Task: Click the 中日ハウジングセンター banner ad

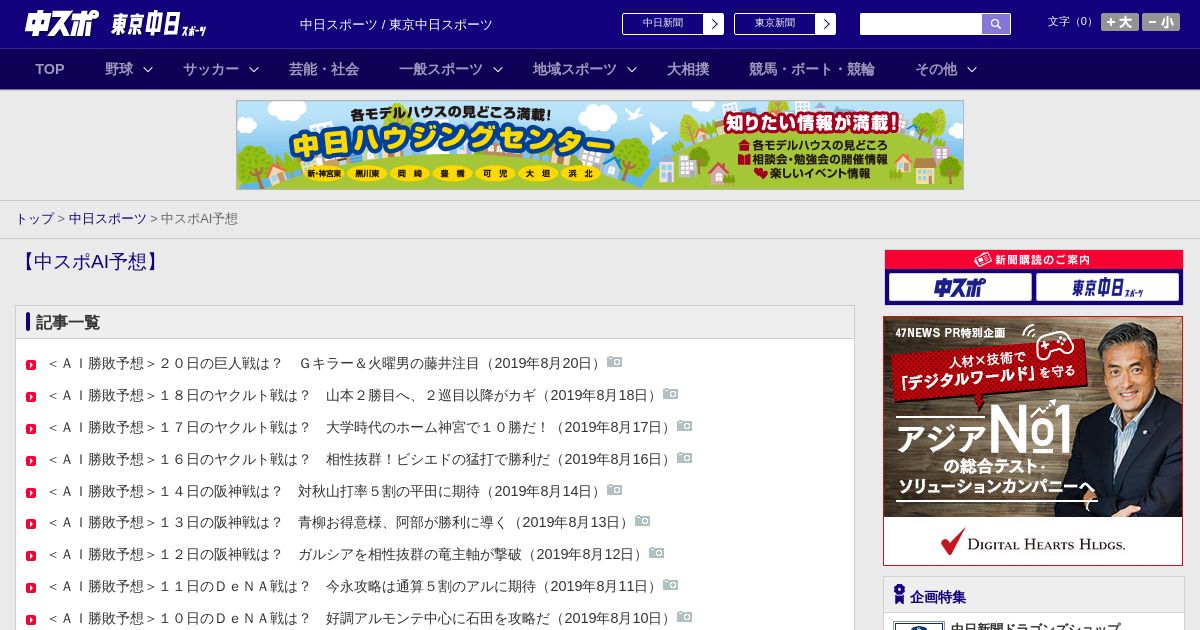Action: pos(600,145)
